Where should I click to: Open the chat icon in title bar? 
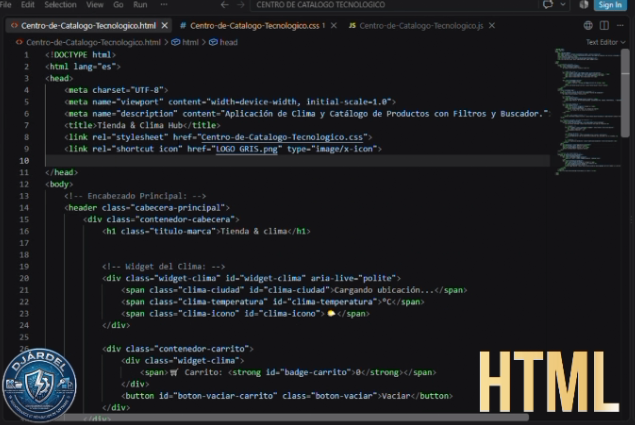(x=548, y=5)
